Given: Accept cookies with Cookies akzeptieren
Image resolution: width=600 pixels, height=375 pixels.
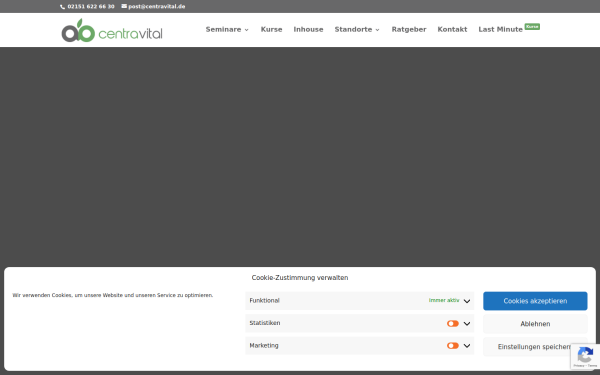Looking at the screenshot, I should pos(535,301).
